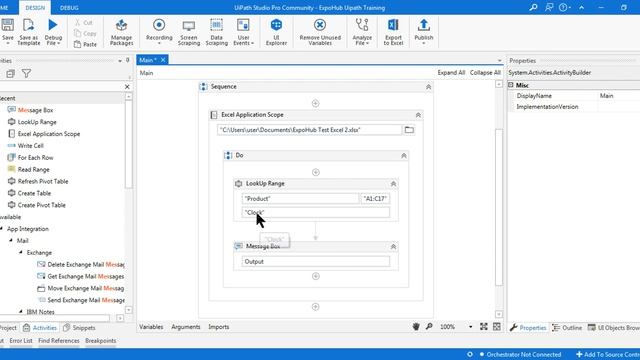Switch to the DEBUG tab
Image resolution: width=640 pixels, height=360 pixels.
69,8
